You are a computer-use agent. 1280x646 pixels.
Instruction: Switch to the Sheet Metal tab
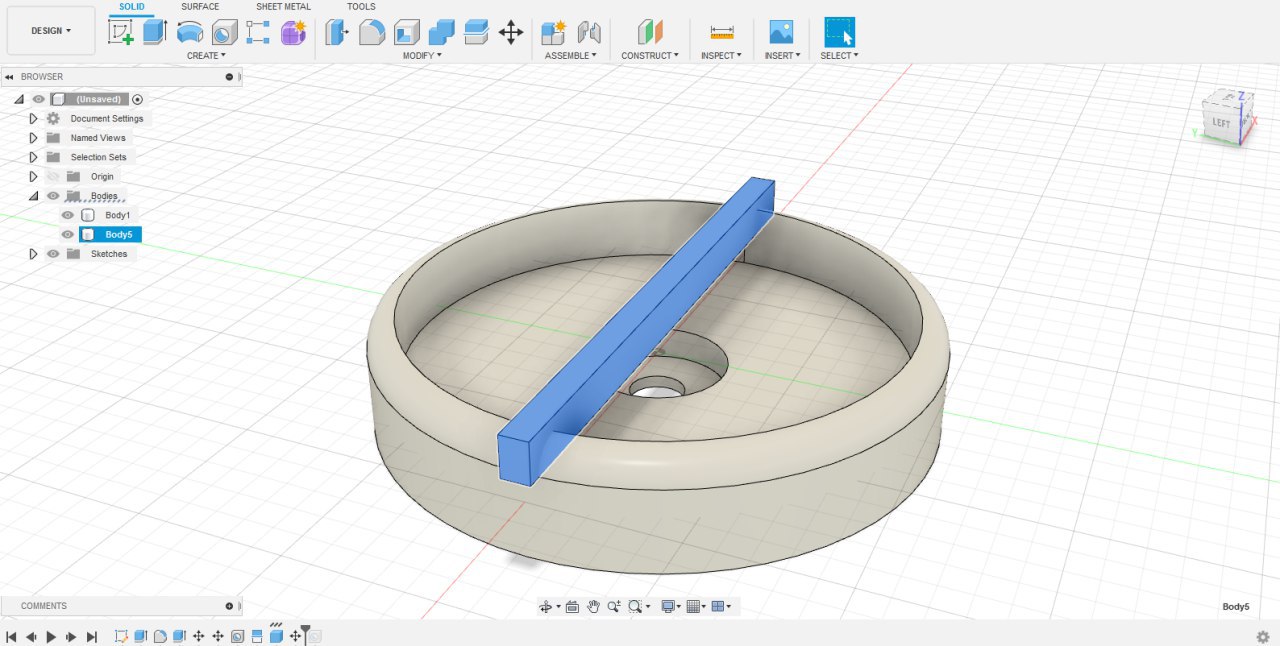coord(283,7)
